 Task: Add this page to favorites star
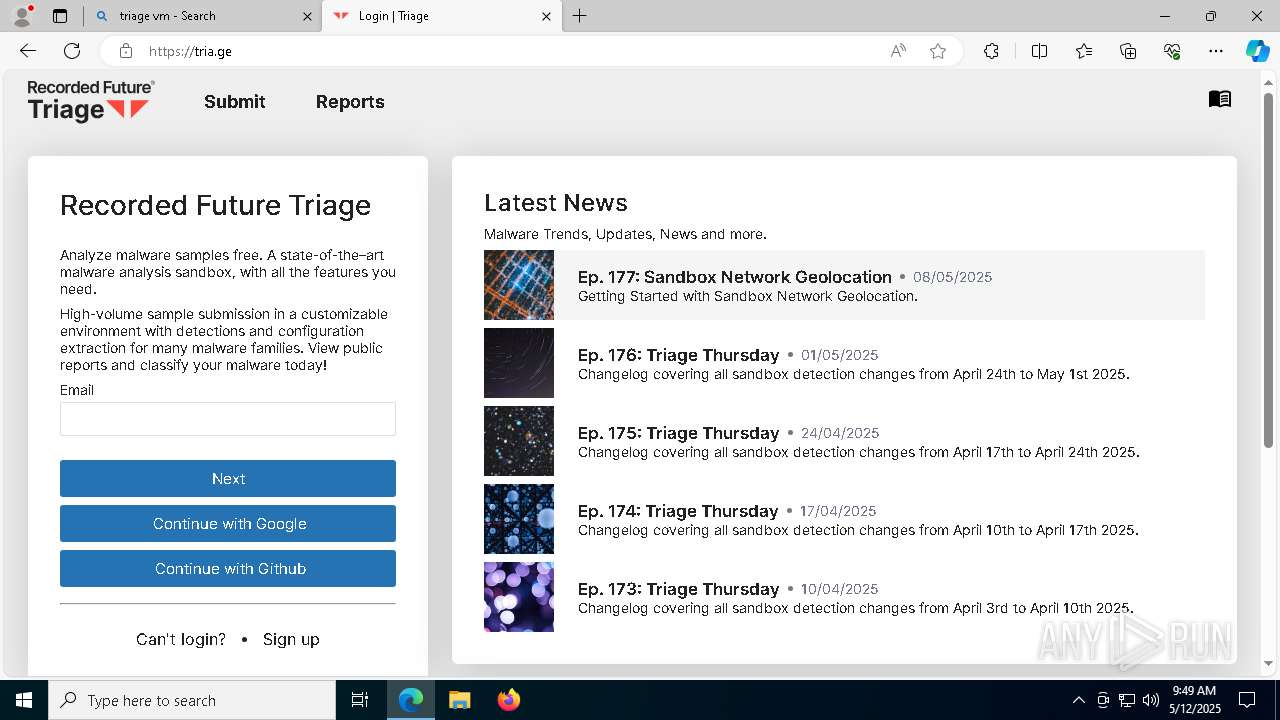(938, 51)
